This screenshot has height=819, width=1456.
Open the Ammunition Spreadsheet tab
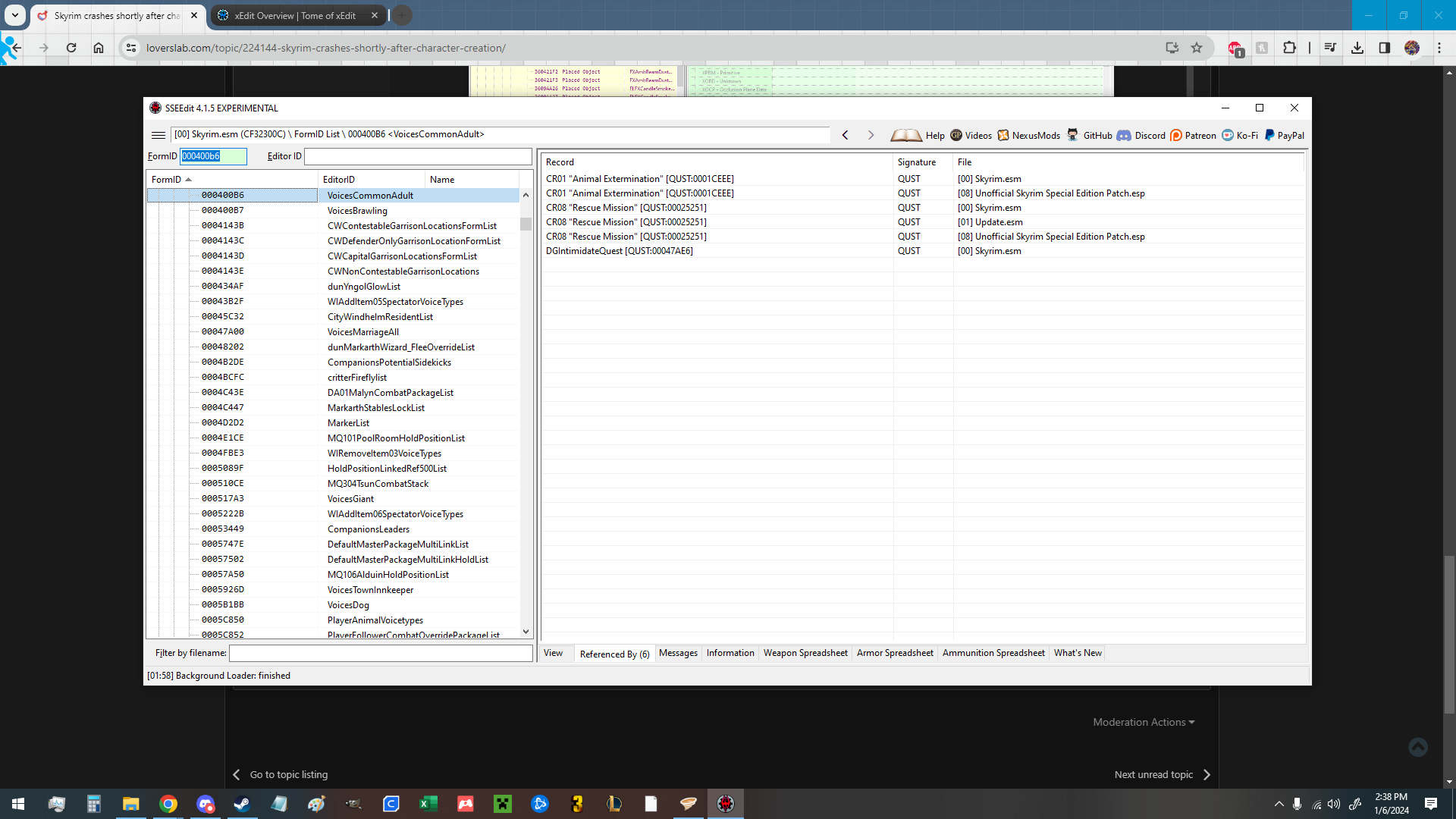[993, 653]
